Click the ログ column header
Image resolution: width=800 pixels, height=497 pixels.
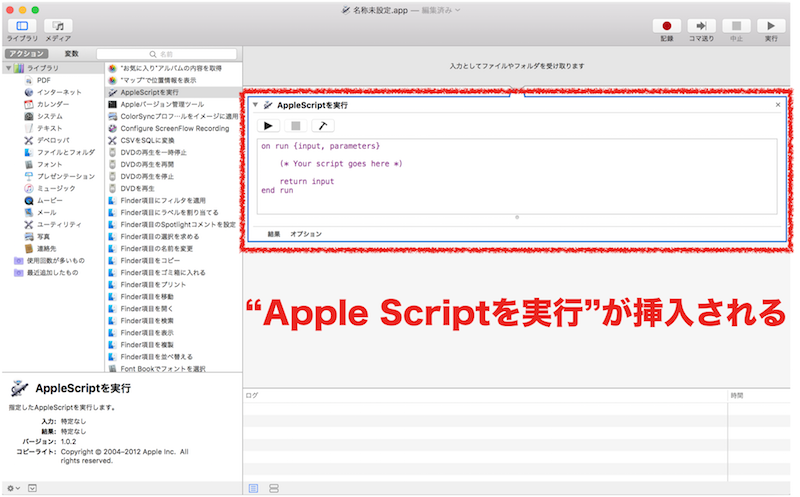tap(252, 395)
